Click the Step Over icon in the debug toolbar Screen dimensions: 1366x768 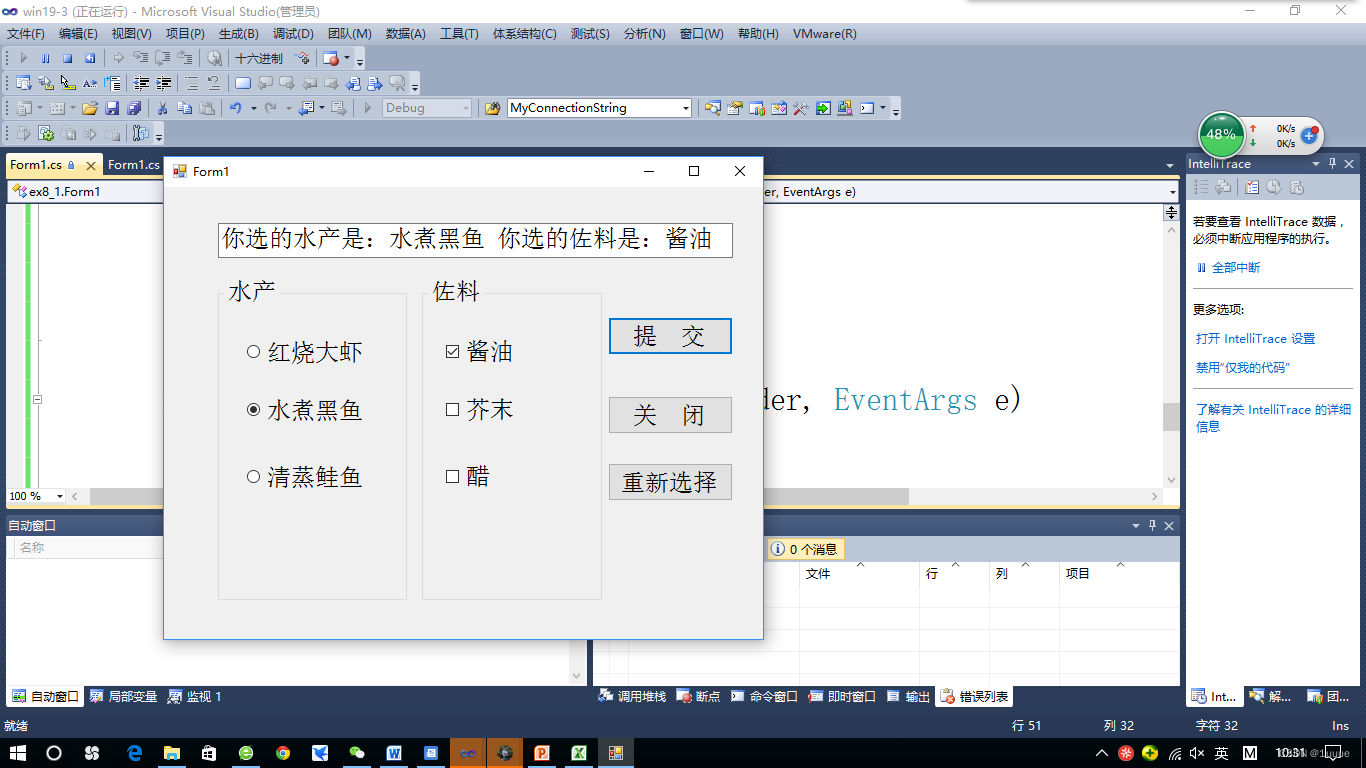coord(162,59)
